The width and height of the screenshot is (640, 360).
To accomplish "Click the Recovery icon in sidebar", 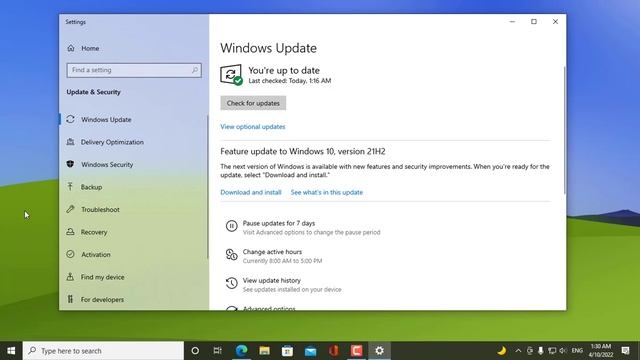I will tap(70, 231).
